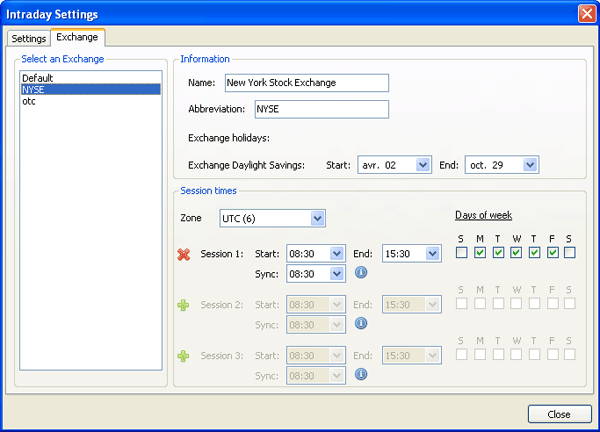
Task: Uncheck Session 1 Monday checkbox
Action: pos(480,253)
